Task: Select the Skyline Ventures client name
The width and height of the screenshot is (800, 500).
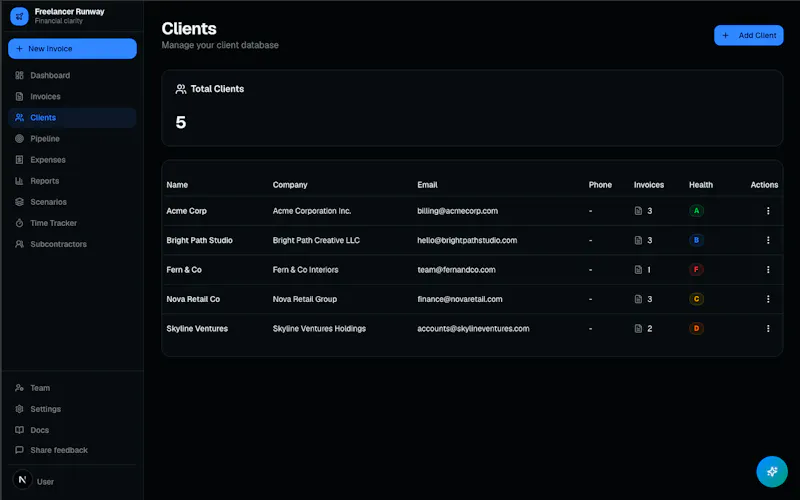Action: tap(197, 329)
